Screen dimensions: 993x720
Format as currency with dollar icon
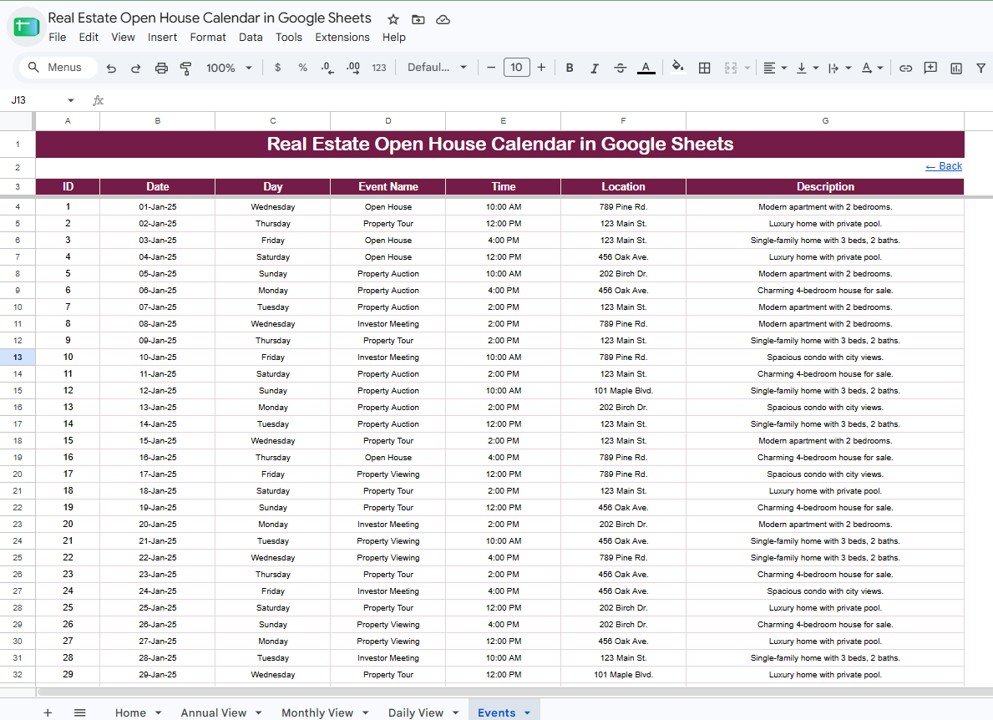tap(277, 67)
